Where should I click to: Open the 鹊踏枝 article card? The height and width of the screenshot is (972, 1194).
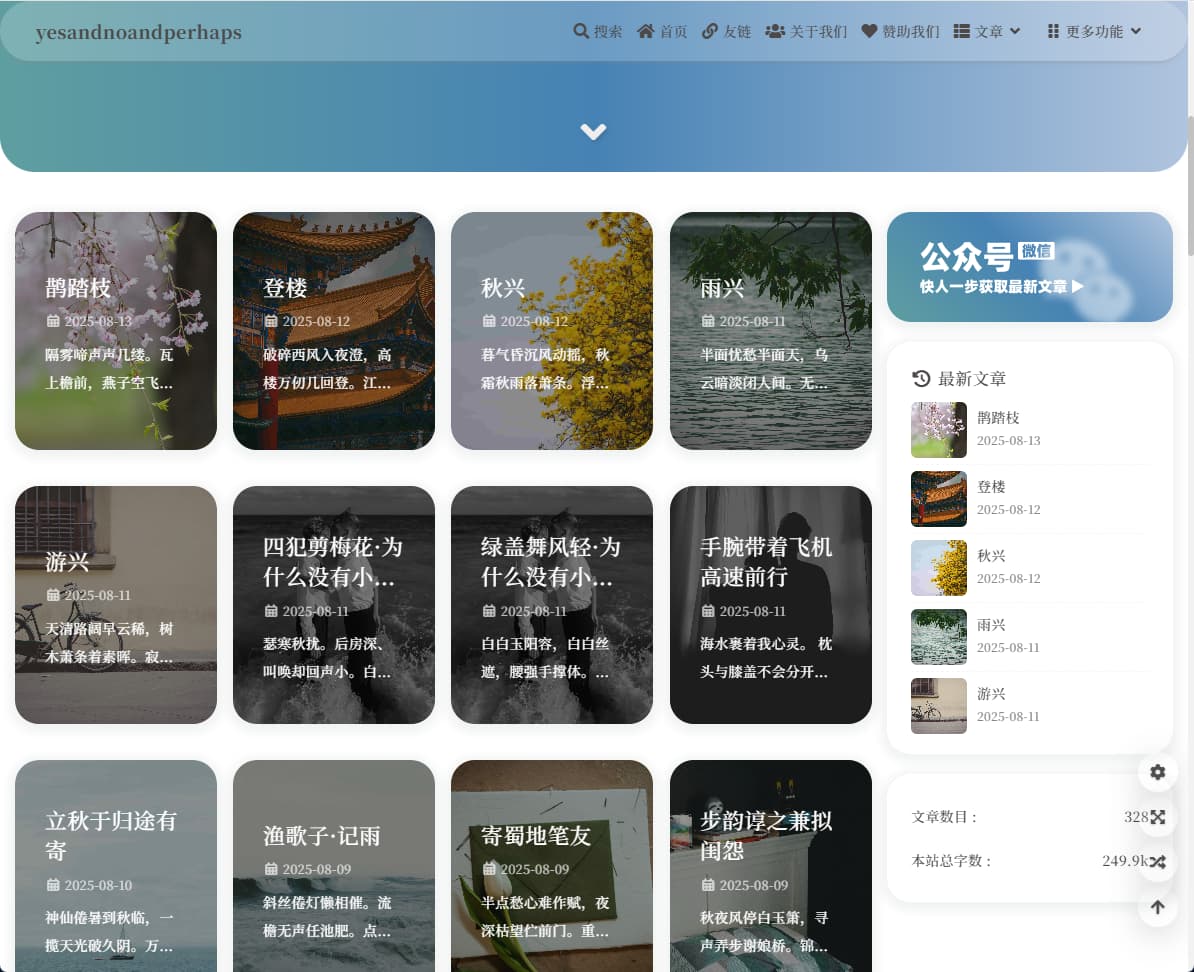116,330
